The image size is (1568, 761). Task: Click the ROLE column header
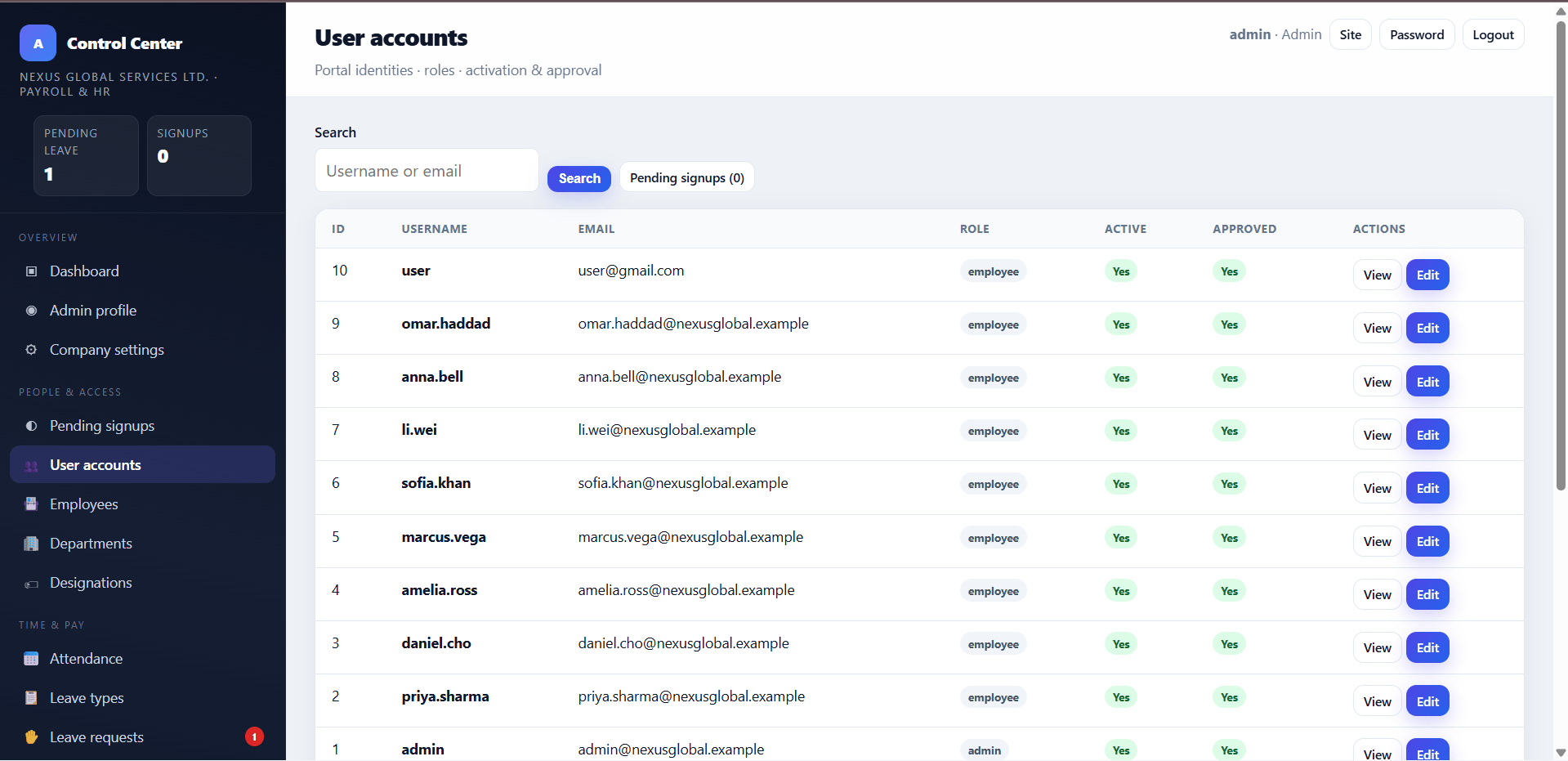point(975,229)
